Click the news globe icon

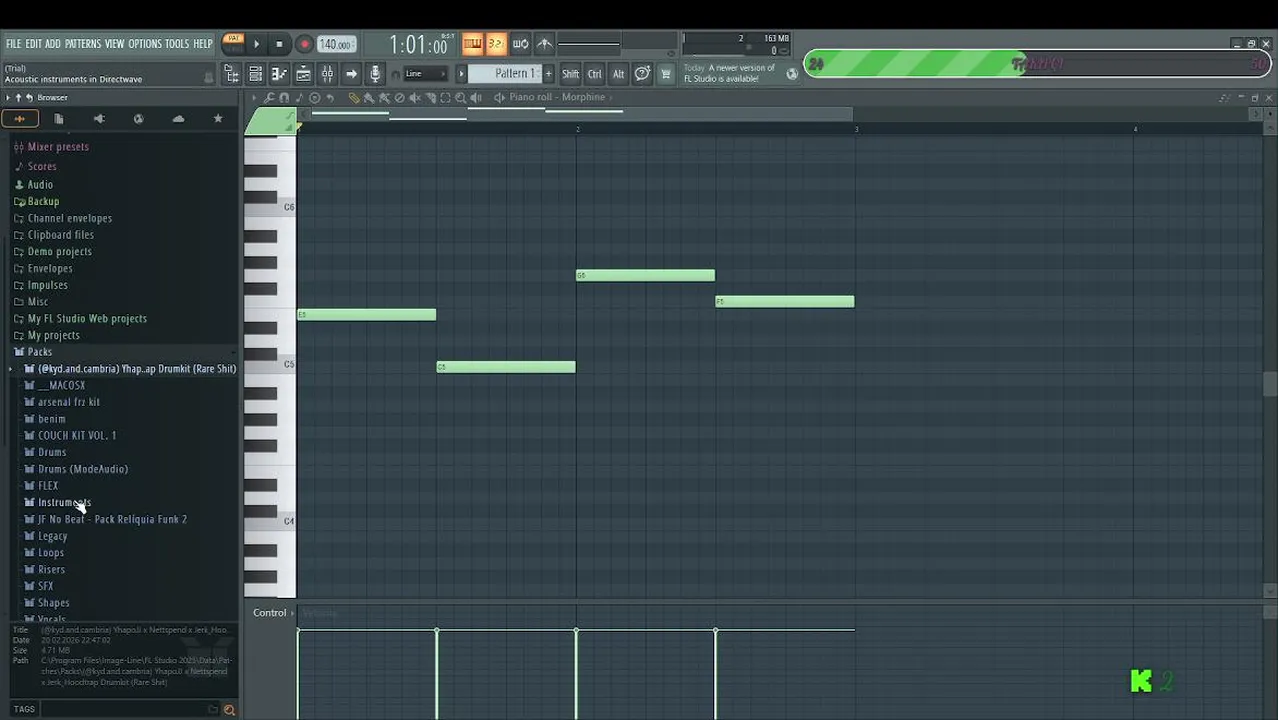(791, 73)
